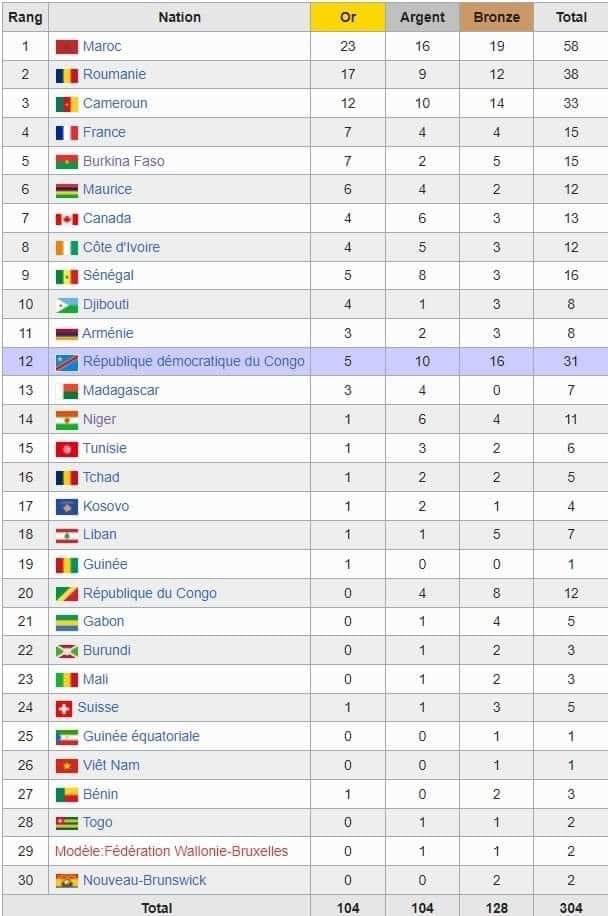The width and height of the screenshot is (608, 916).
Task: Click the gold Or column header
Action: coord(348,17)
